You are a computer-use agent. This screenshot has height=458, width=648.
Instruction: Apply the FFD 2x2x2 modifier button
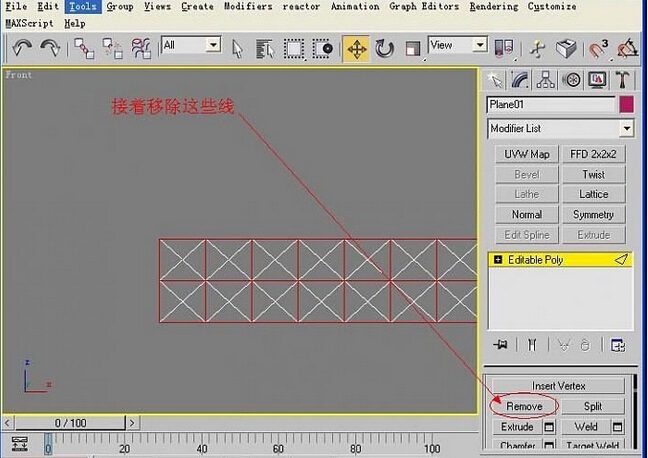tap(593, 154)
